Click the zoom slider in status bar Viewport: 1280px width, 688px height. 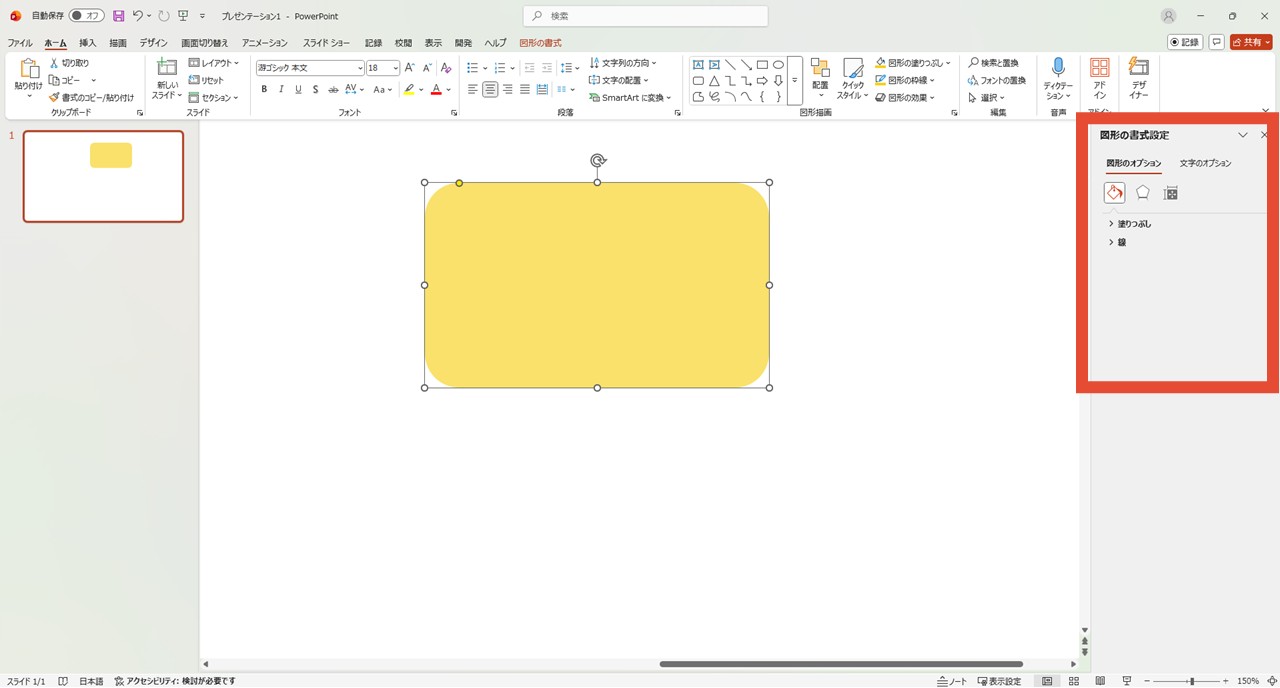coord(1191,681)
